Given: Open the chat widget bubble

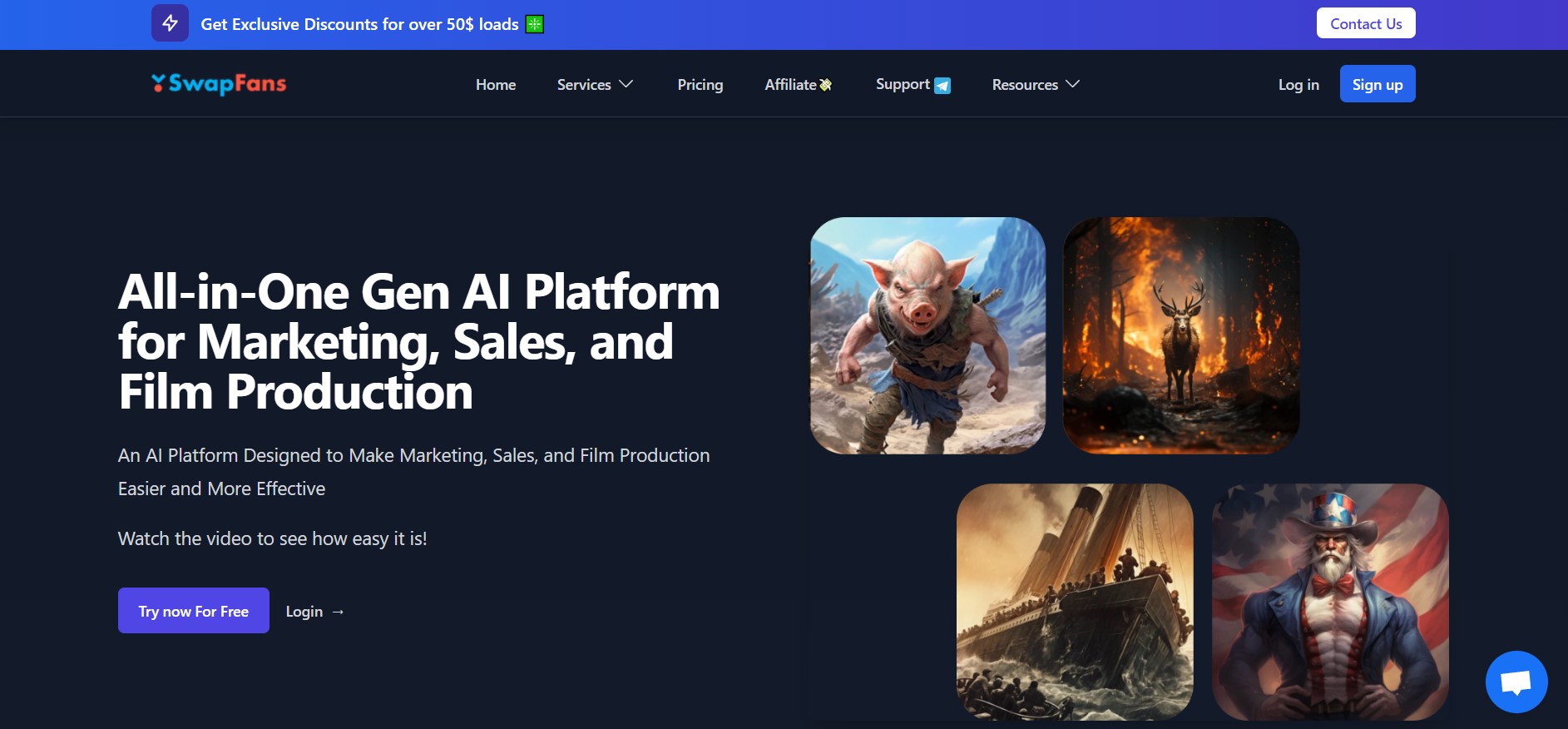Looking at the screenshot, I should pyautogui.click(x=1516, y=682).
